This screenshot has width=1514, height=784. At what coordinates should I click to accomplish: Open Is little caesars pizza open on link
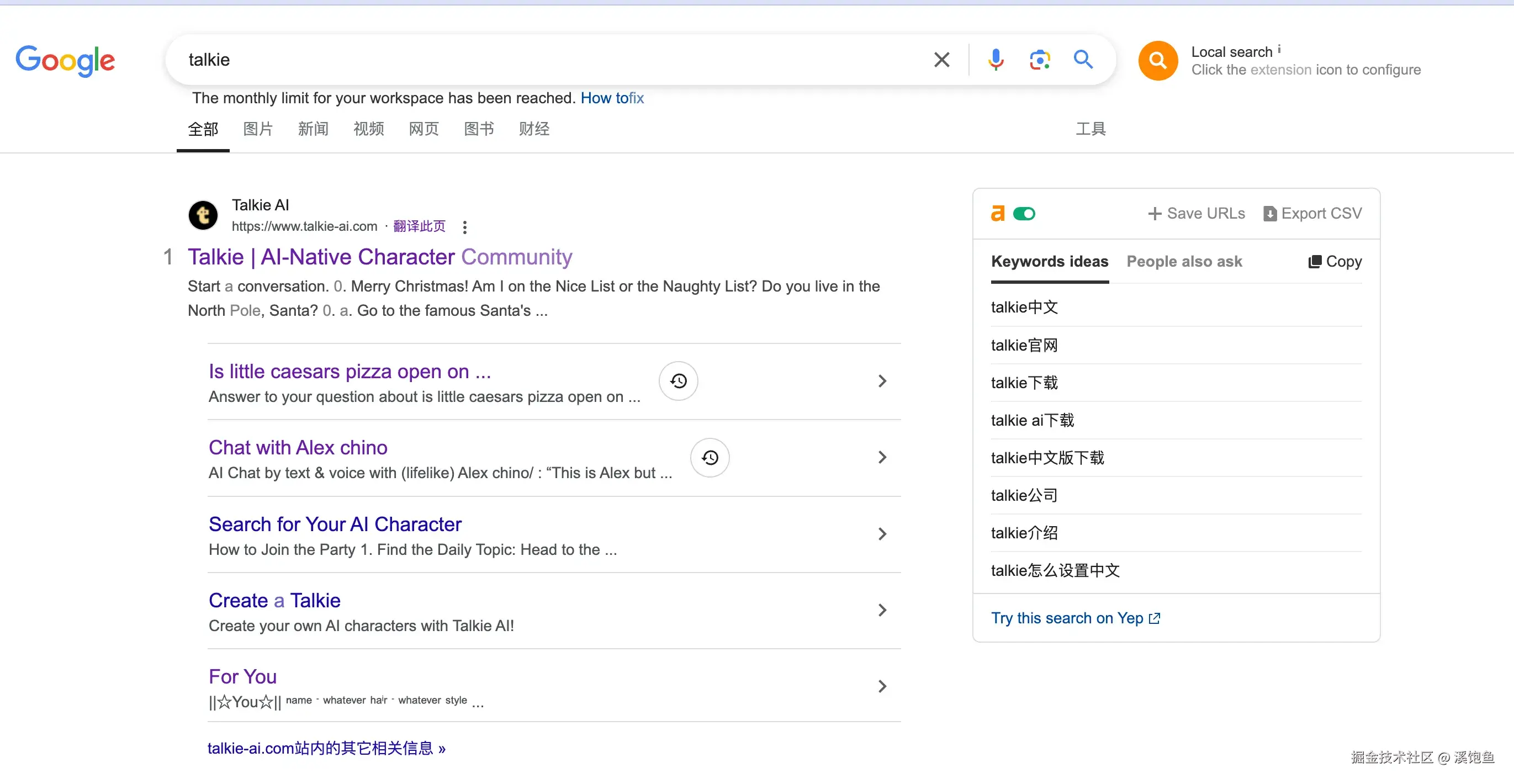coord(350,372)
